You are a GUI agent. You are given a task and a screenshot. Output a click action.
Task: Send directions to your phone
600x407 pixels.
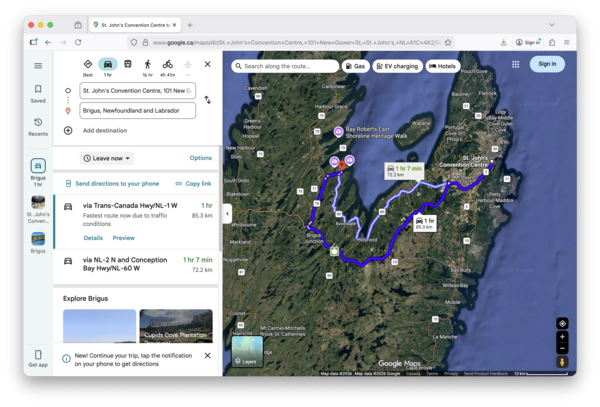point(112,184)
